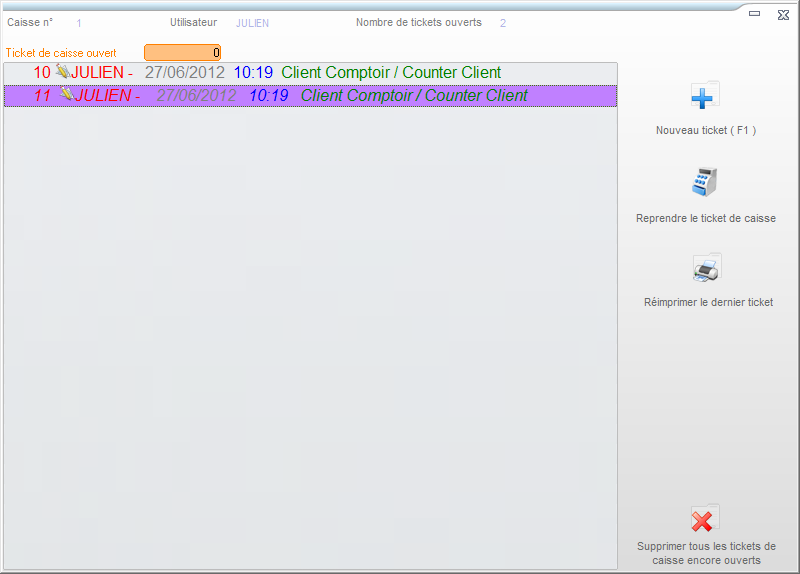Image resolution: width=800 pixels, height=574 pixels.
Task: Click the Caisse n° value
Action: pos(79,23)
